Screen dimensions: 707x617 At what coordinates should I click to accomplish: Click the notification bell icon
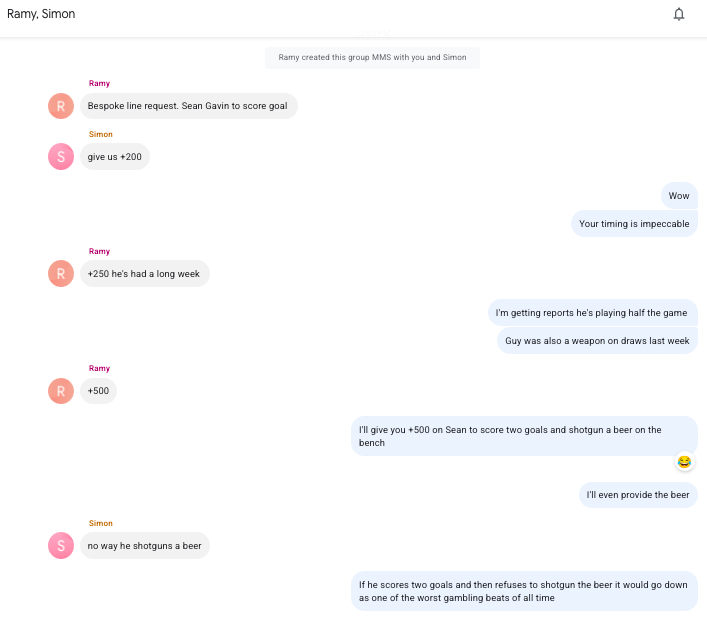point(679,14)
